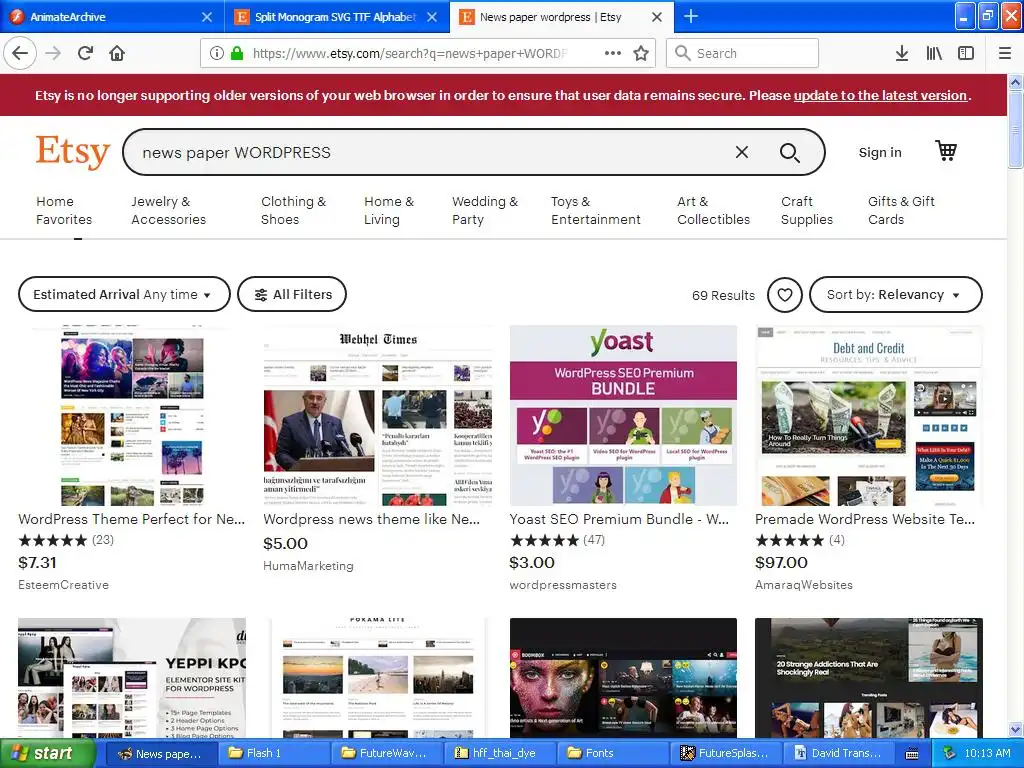Screen dimensions: 1024x768
Task: Open Home Favorites category
Action: [64, 210]
